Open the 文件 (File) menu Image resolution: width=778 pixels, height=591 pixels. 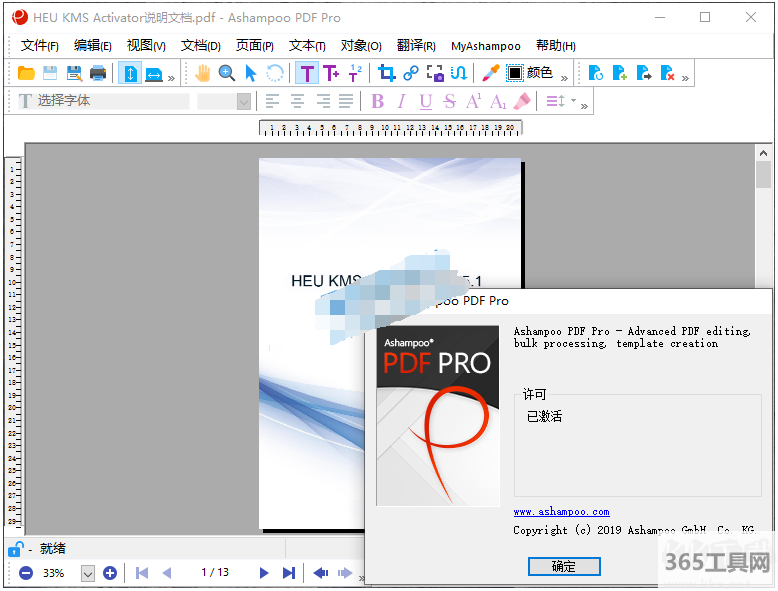pos(40,46)
